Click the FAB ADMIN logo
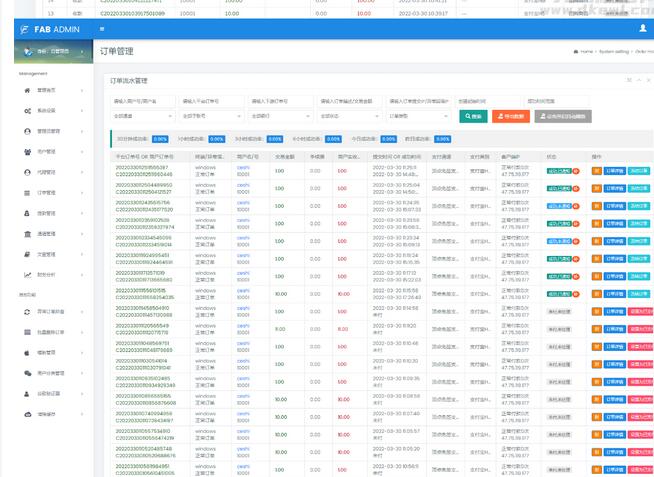The height and width of the screenshot is (477, 654). pyautogui.click(x=50, y=29)
